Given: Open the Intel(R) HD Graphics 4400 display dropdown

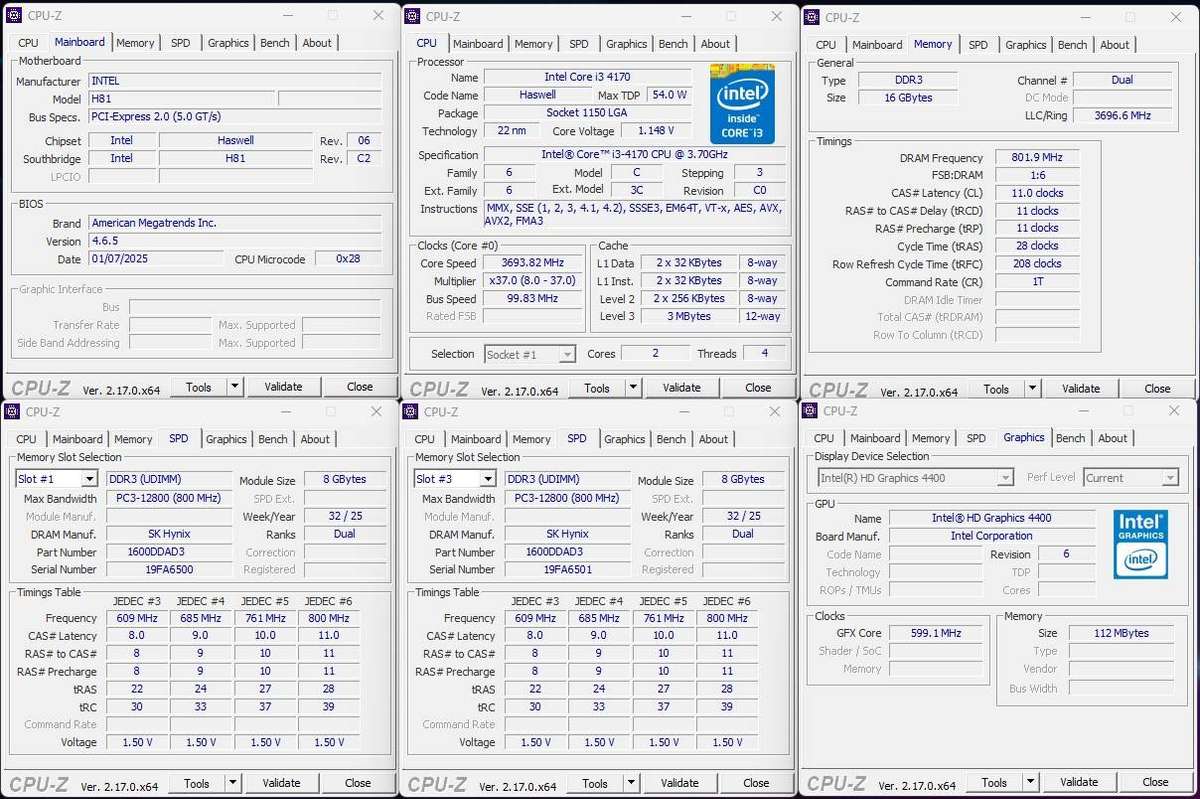Looking at the screenshot, I should (1005, 478).
